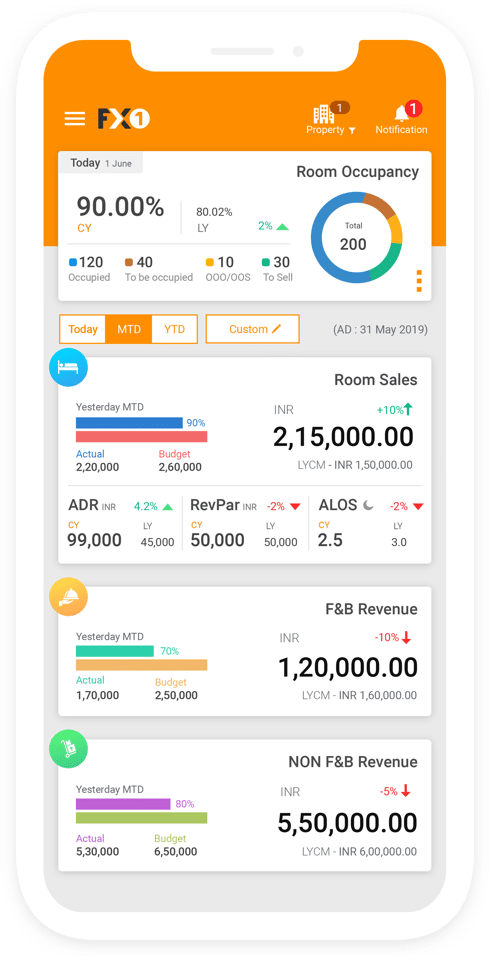Image resolution: width=490 pixels, height=960 pixels.
Task: Open Notification bell
Action: point(402,113)
